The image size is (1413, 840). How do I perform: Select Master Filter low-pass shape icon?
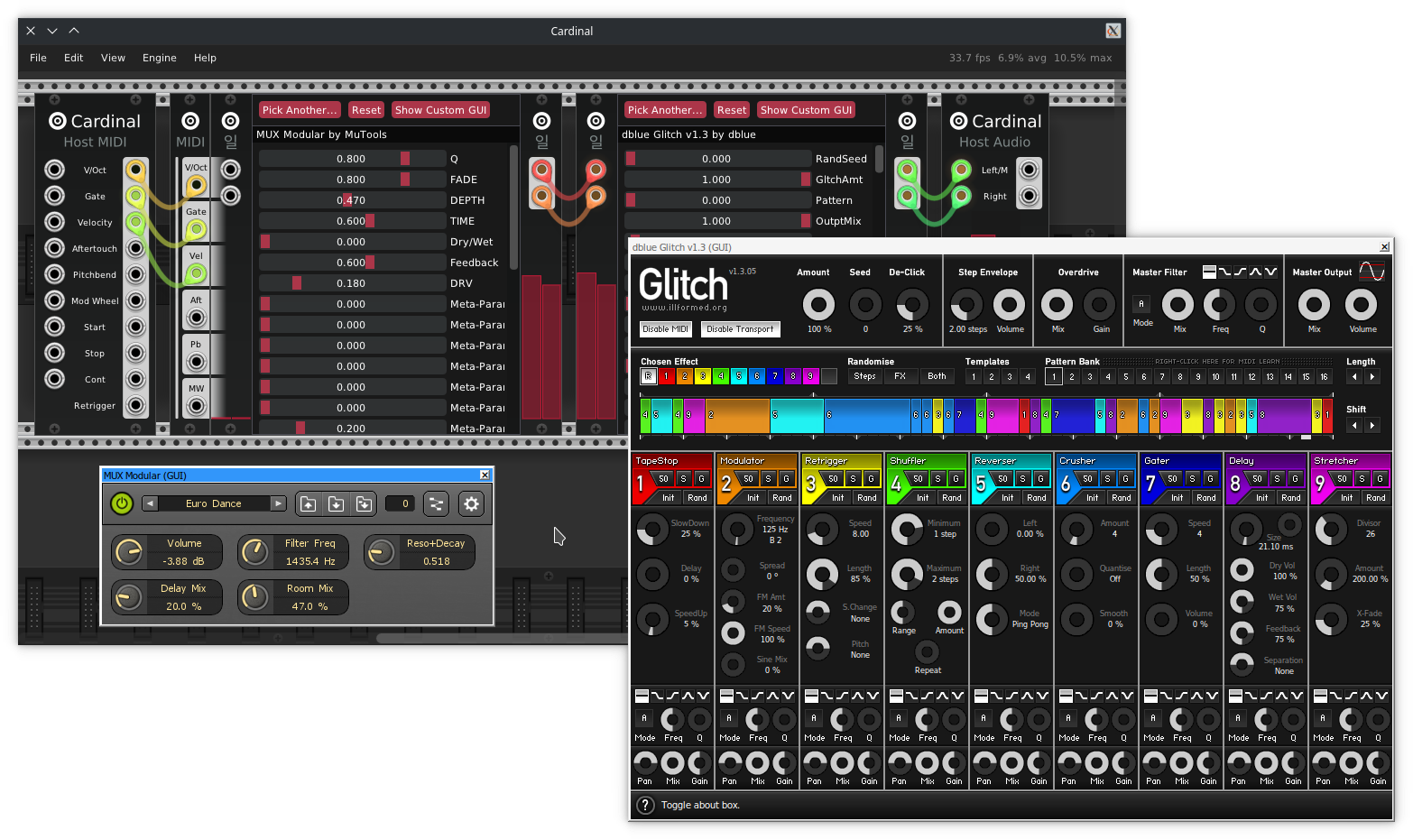pyautogui.click(x=1224, y=272)
